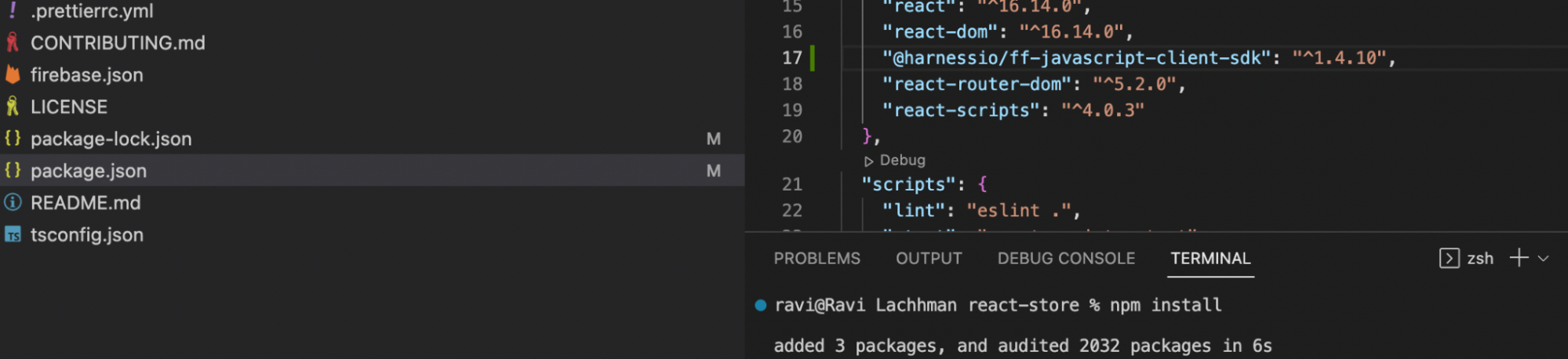Open the OUTPUT panel tab
The height and width of the screenshot is (359, 1568).
(x=929, y=258)
